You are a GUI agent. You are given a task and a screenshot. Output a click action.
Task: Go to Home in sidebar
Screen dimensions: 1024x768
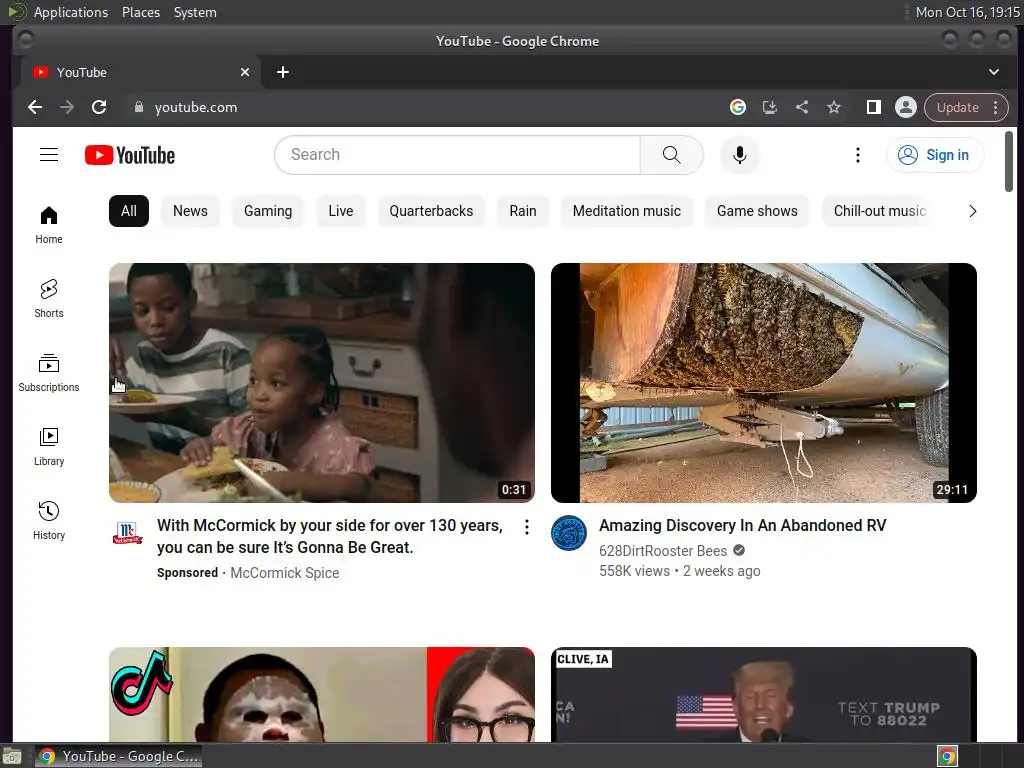point(49,225)
